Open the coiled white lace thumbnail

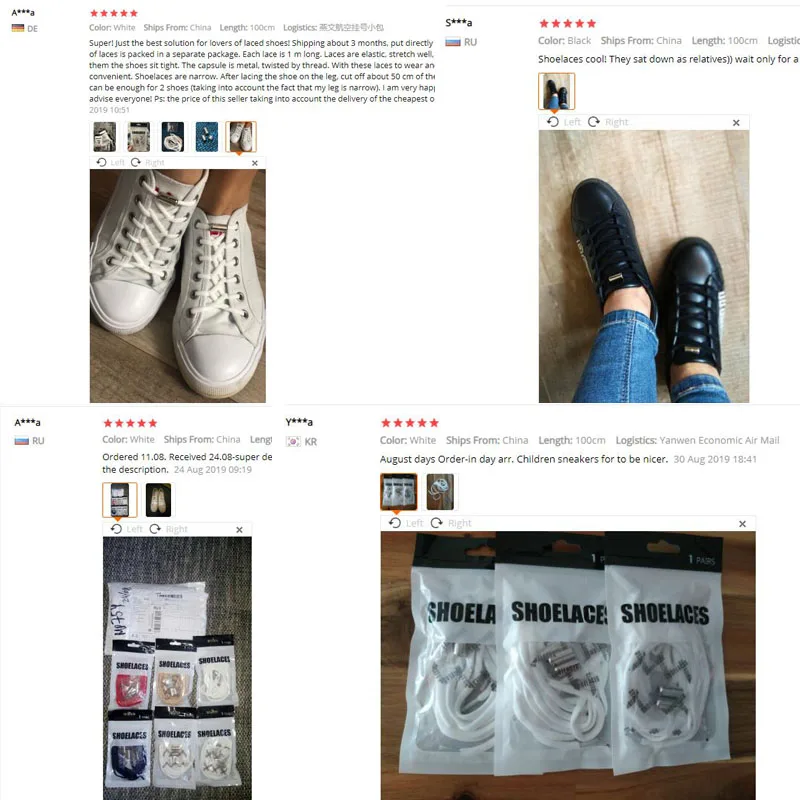pyautogui.click(x=173, y=137)
